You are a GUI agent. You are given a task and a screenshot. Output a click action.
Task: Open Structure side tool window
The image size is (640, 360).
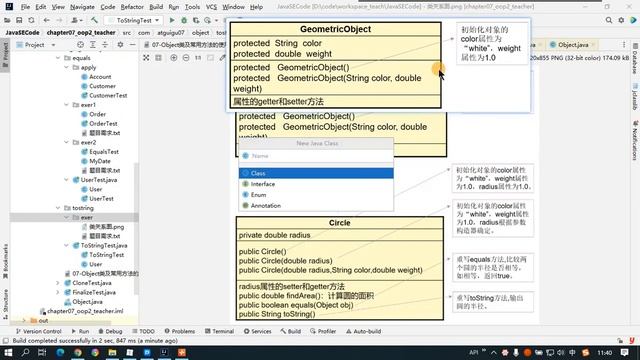click(5, 304)
